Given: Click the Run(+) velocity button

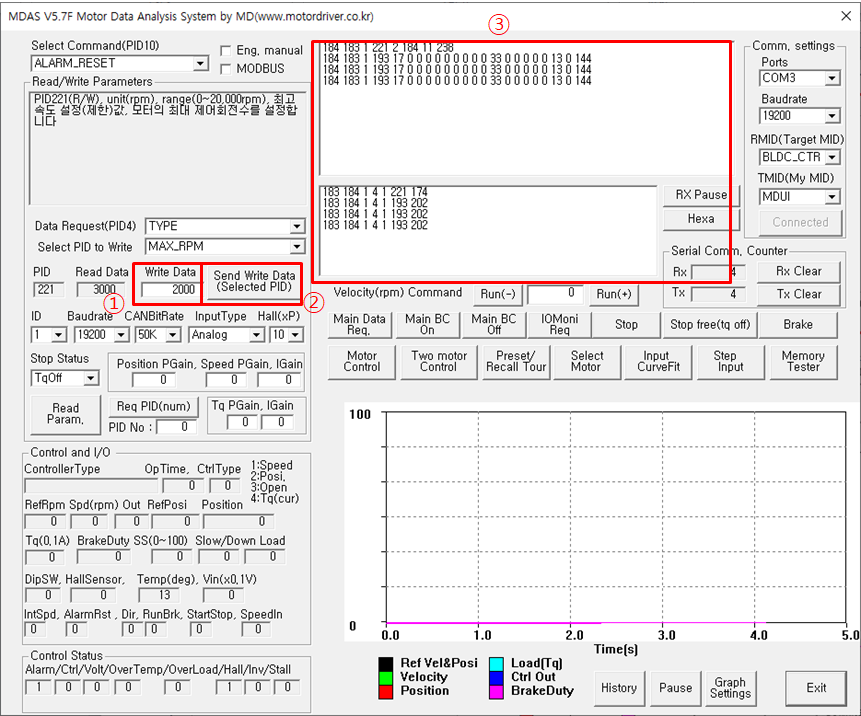Looking at the screenshot, I should tap(614, 294).
